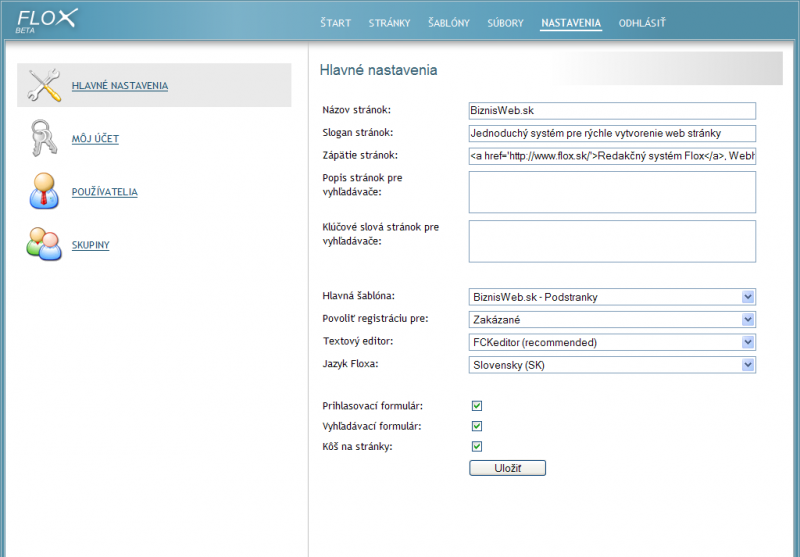Open the Šablóny menu item
The image size is (800, 557).
coord(448,23)
